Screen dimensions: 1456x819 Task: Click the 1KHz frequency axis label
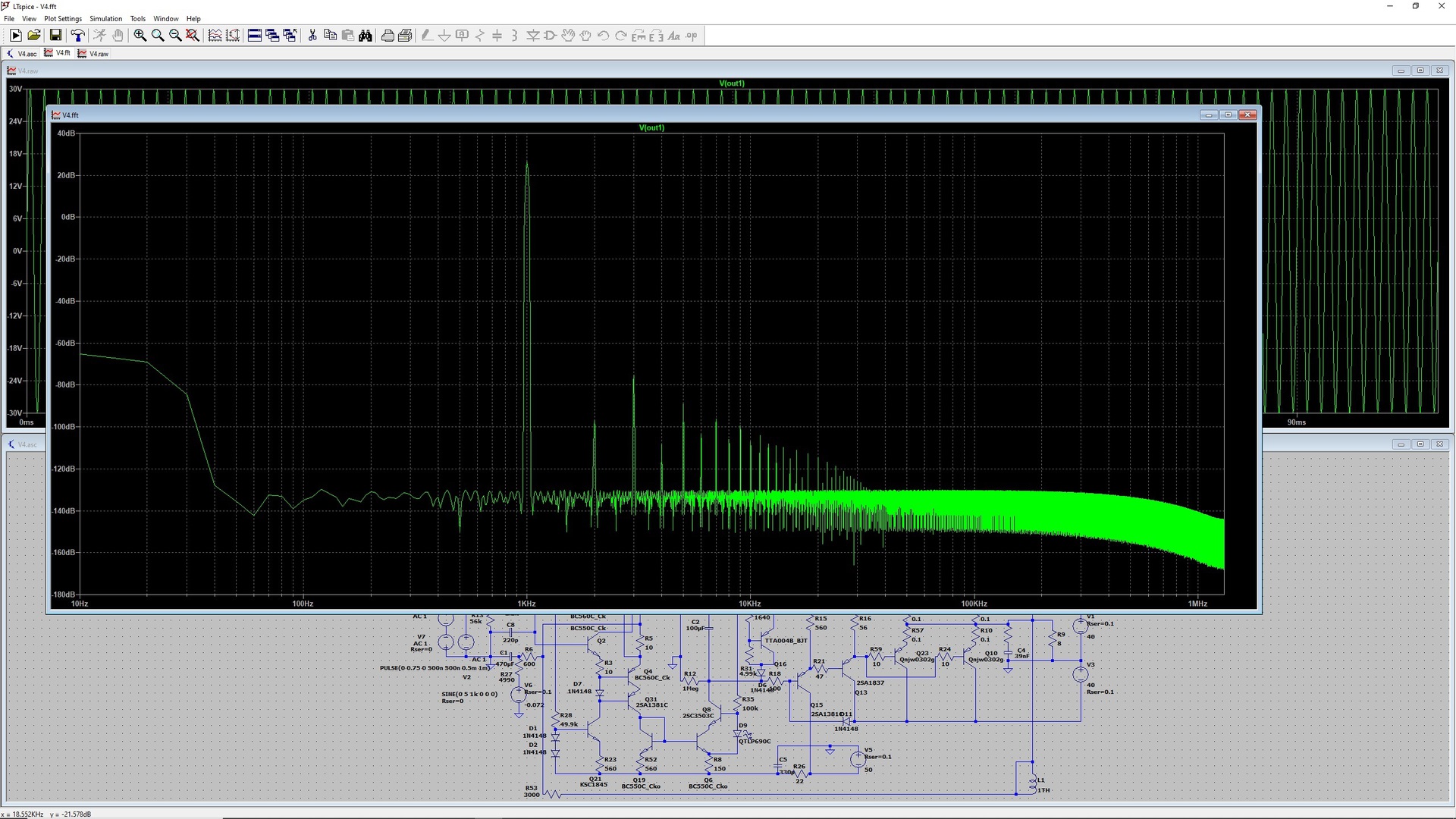click(x=526, y=604)
